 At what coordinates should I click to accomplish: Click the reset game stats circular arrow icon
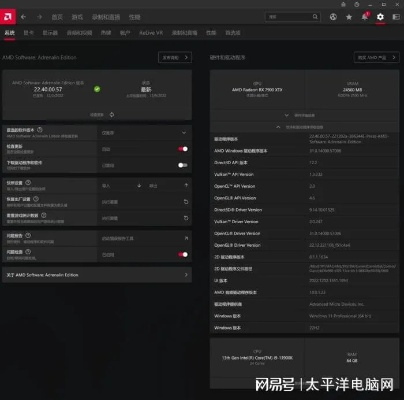pyautogui.click(x=186, y=218)
